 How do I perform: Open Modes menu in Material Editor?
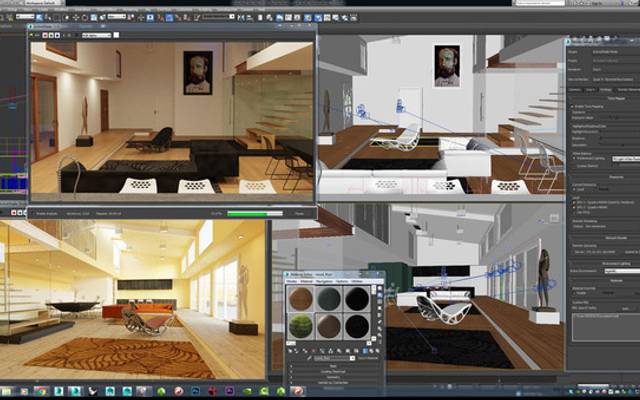tap(291, 282)
